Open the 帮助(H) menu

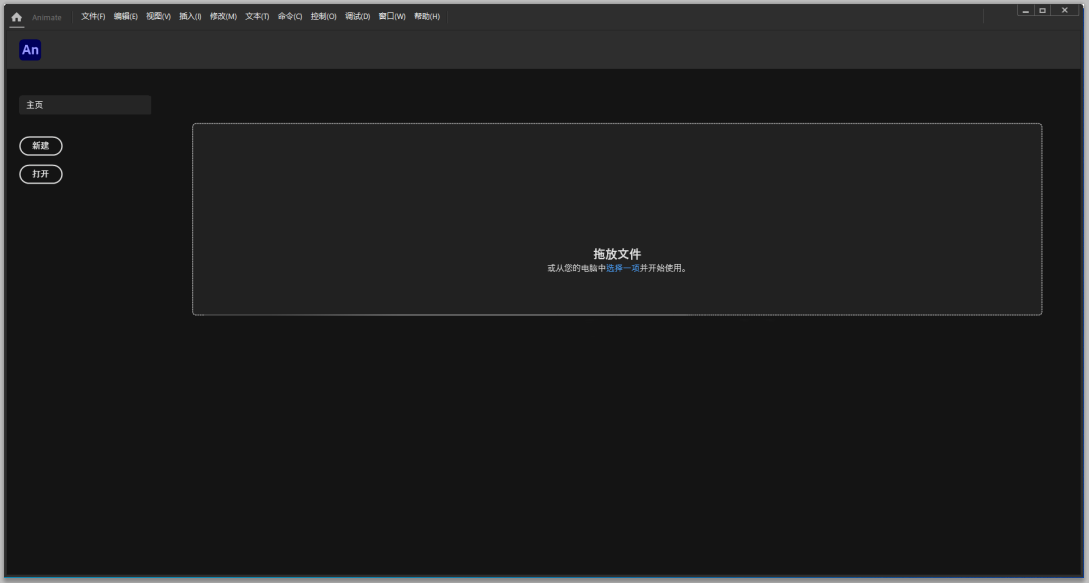pos(427,17)
